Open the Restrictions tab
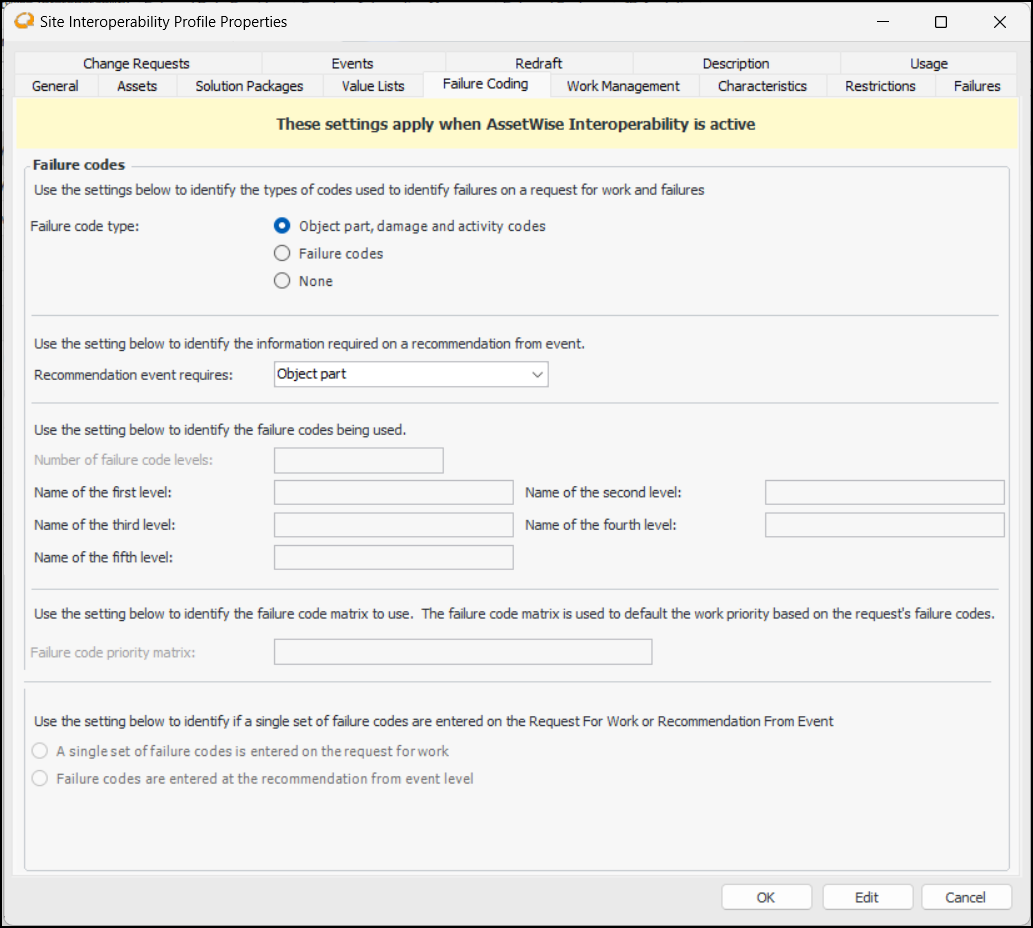Image resolution: width=1033 pixels, height=928 pixels. pos(880,86)
